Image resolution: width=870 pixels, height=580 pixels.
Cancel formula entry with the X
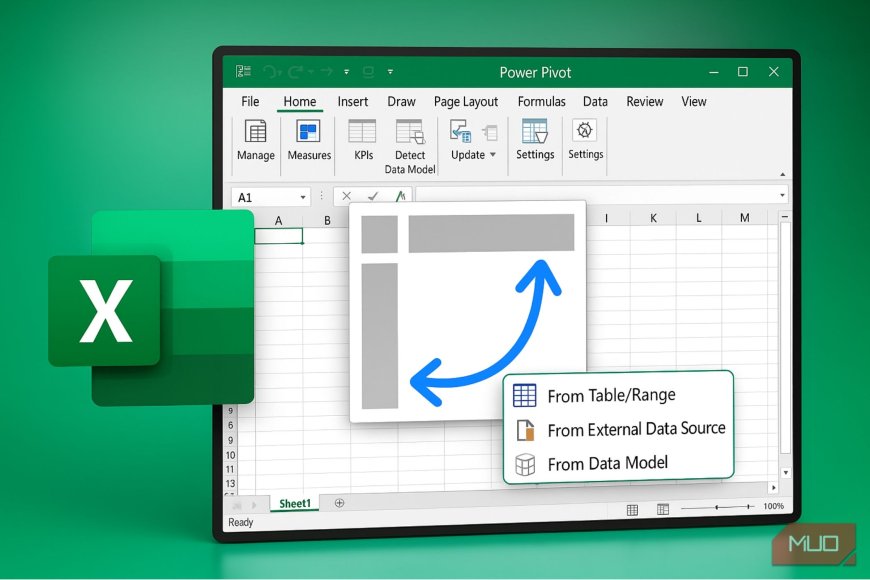345,195
